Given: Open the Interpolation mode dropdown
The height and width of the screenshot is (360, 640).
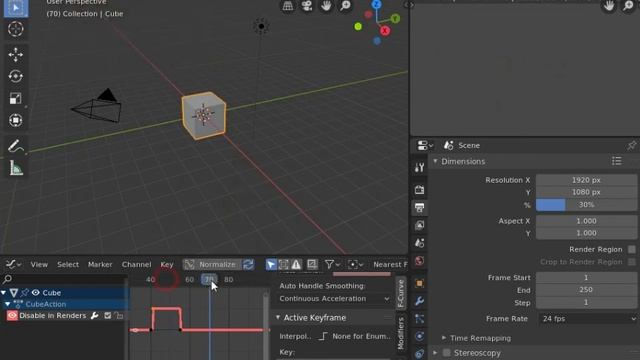Looking at the screenshot, I should coord(354,336).
